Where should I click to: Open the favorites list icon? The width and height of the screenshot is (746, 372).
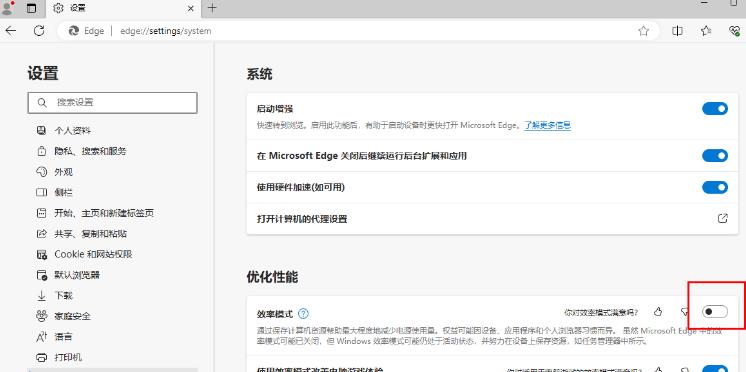(706, 31)
